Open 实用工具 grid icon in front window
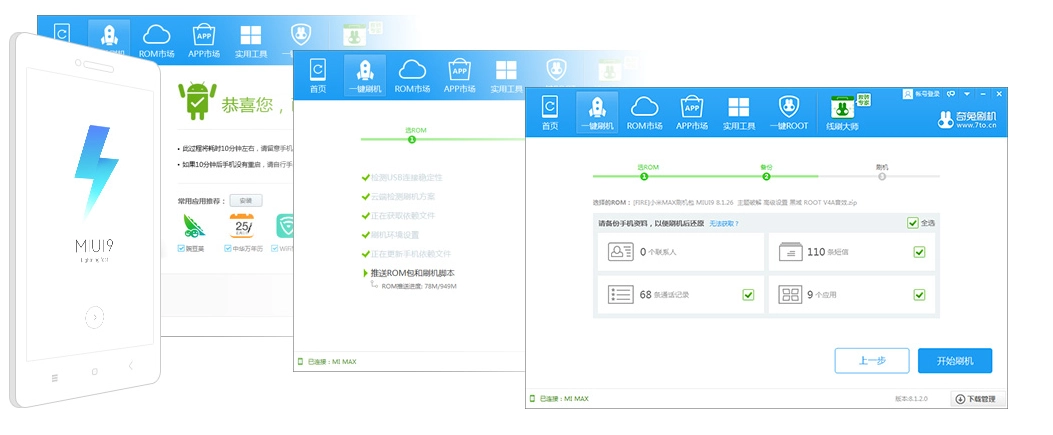1053x435 pixels. [738, 112]
